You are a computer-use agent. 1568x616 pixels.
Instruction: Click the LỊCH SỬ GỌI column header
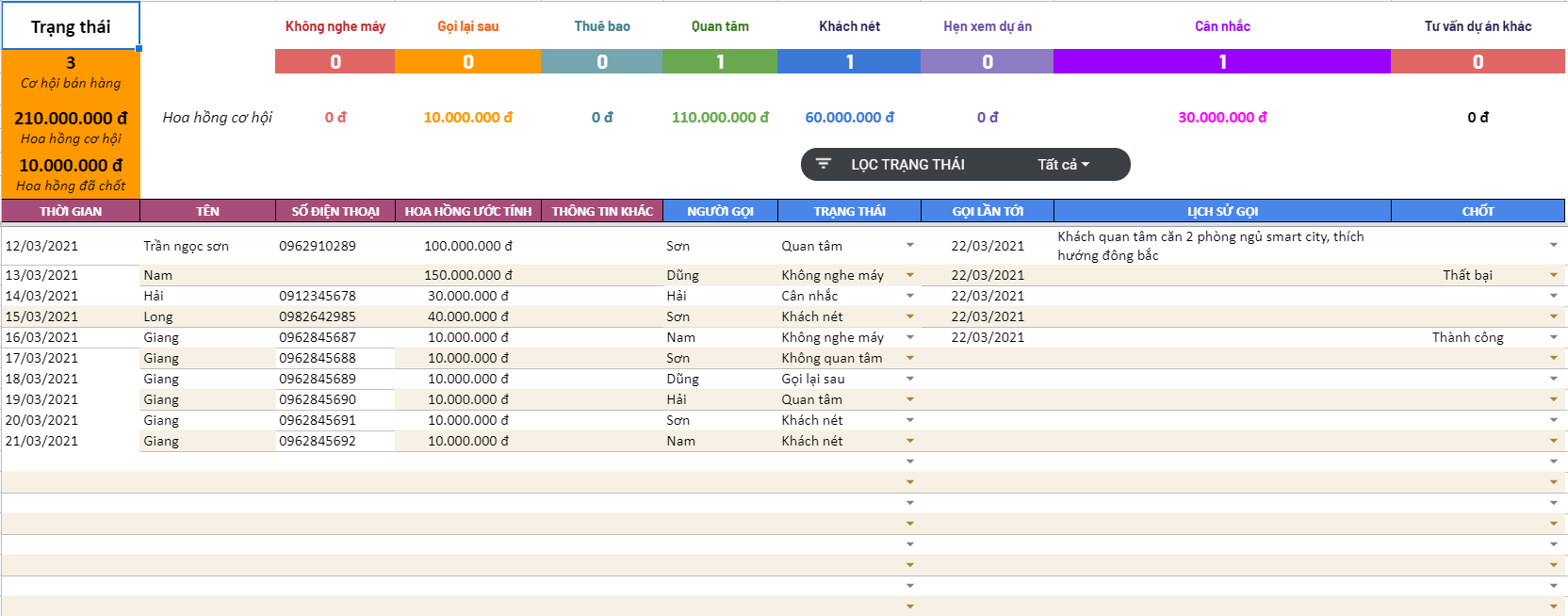[x=1222, y=211]
